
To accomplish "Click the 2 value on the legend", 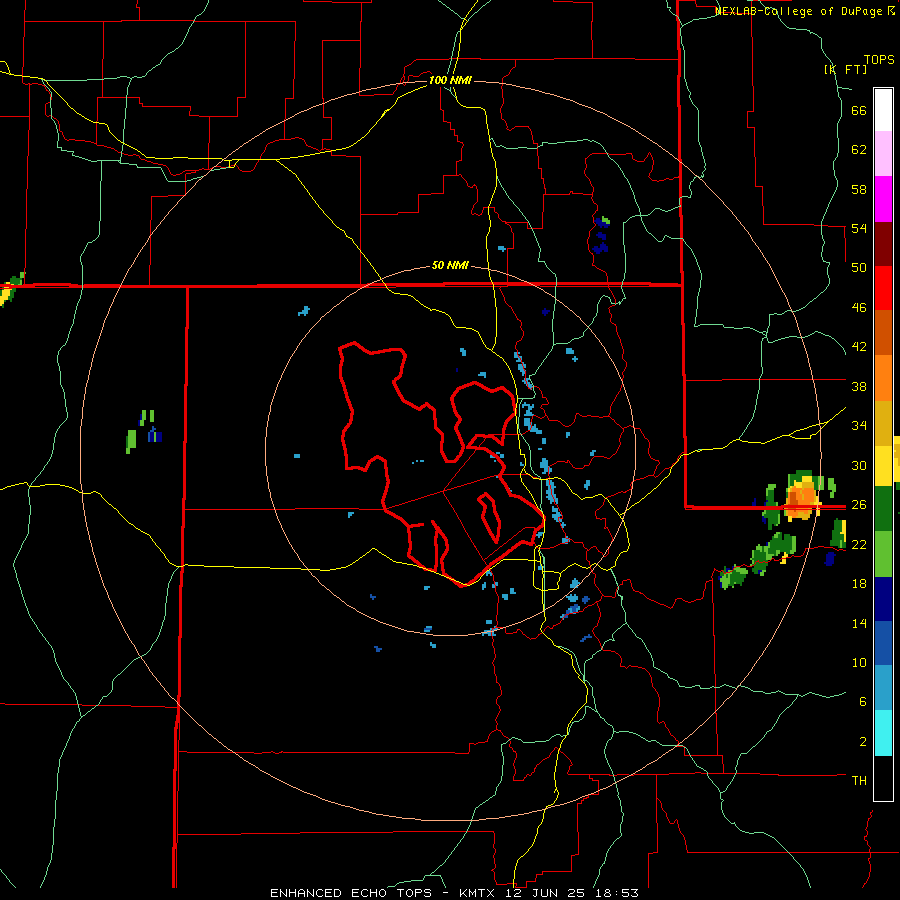I will click(x=863, y=741).
